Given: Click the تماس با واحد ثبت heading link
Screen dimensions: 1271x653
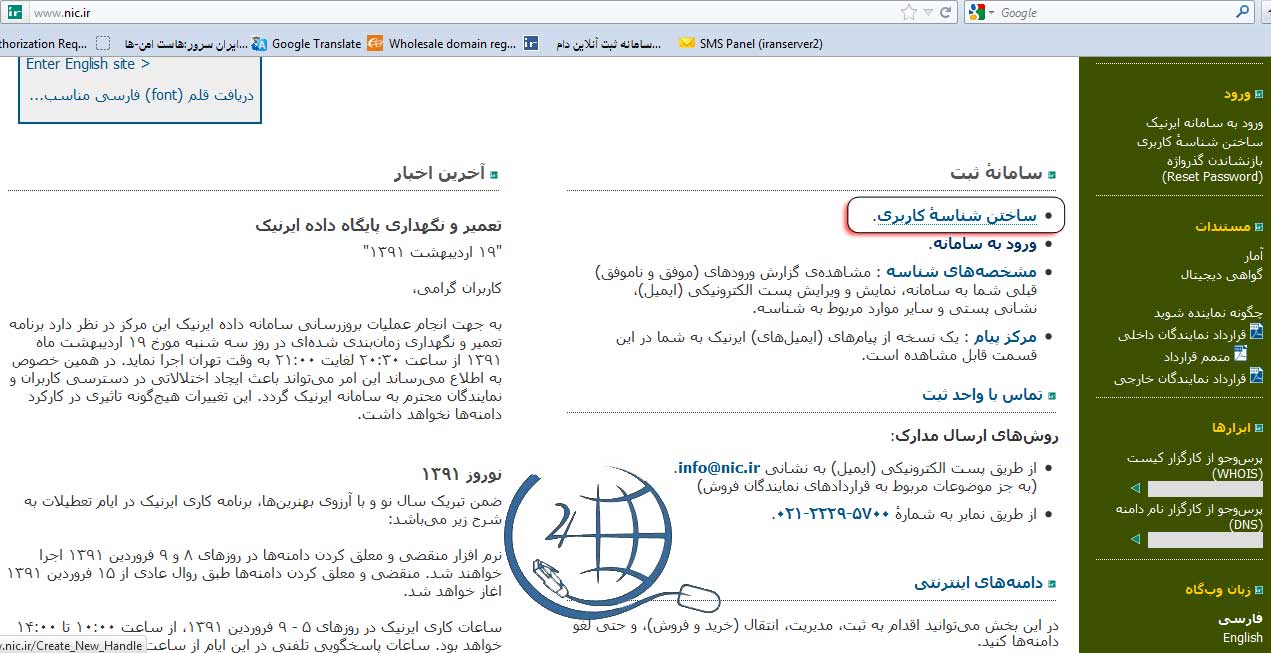Looking at the screenshot, I should click(981, 395).
